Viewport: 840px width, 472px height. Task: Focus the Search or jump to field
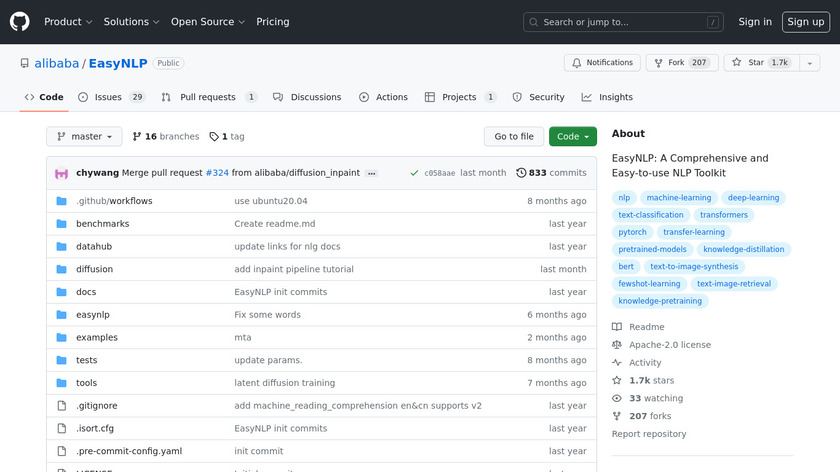pos(623,22)
